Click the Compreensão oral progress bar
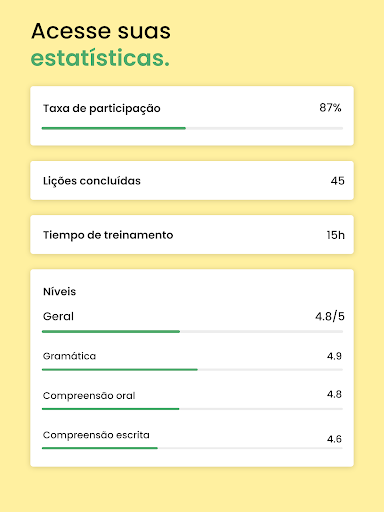The image size is (384, 512). [x=192, y=409]
